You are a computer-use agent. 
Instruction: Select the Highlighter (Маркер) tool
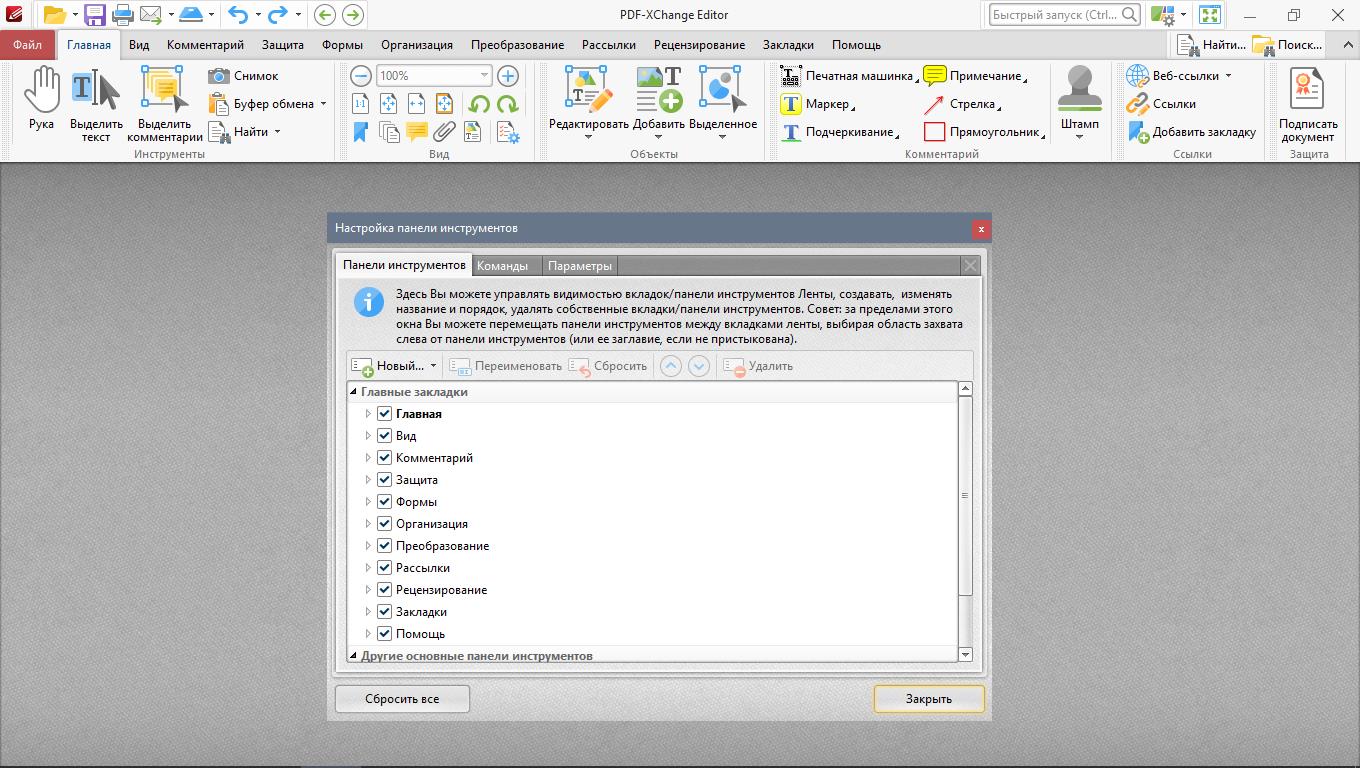817,104
